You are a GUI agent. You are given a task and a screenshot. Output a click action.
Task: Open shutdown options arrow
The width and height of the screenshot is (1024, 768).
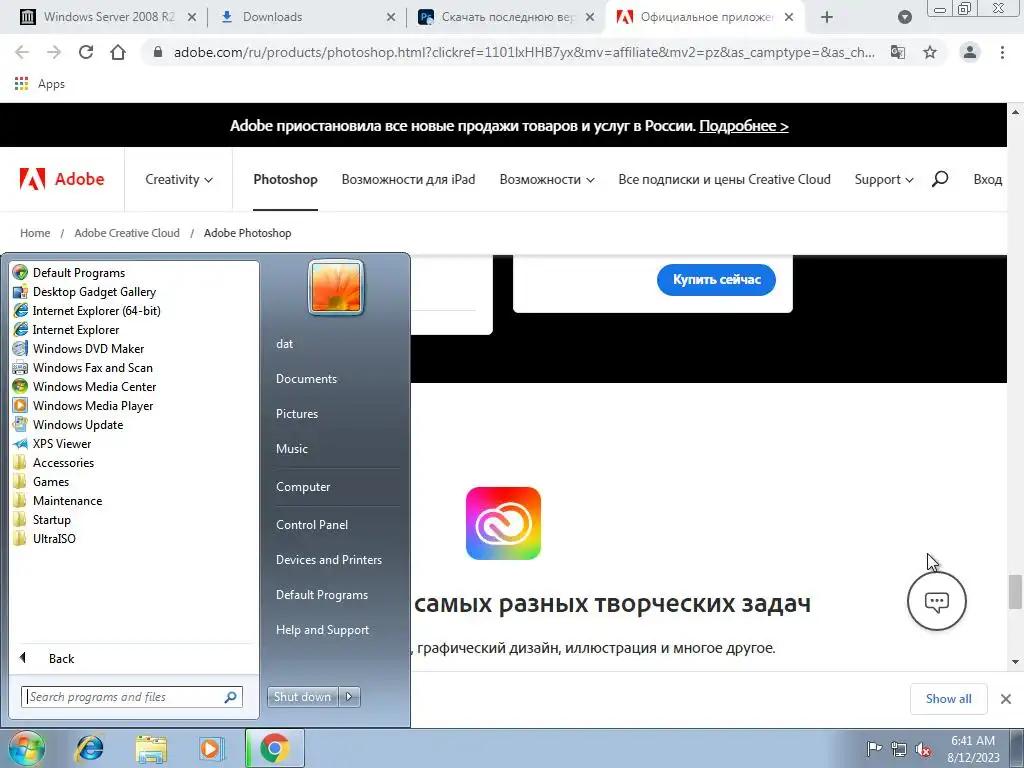point(349,697)
